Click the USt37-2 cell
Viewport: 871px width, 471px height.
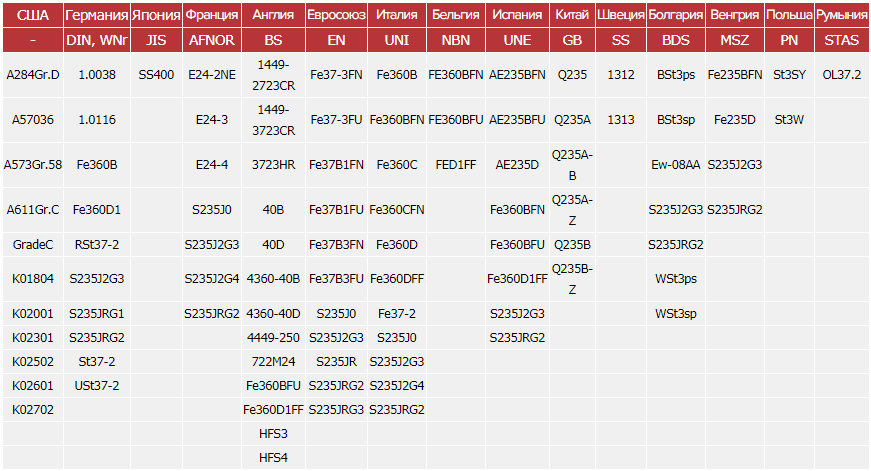click(x=97, y=385)
